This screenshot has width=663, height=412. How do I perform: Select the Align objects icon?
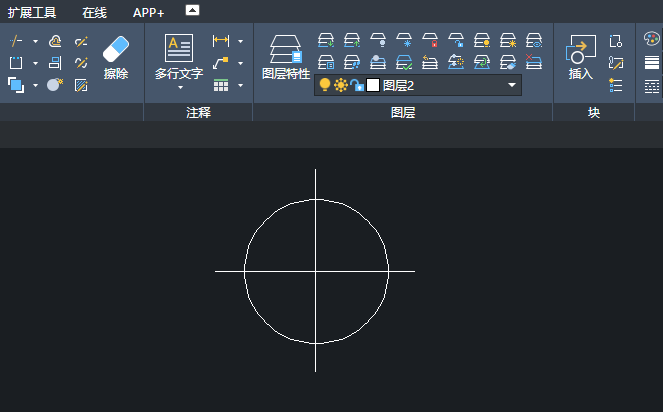pyautogui.click(x=55, y=63)
